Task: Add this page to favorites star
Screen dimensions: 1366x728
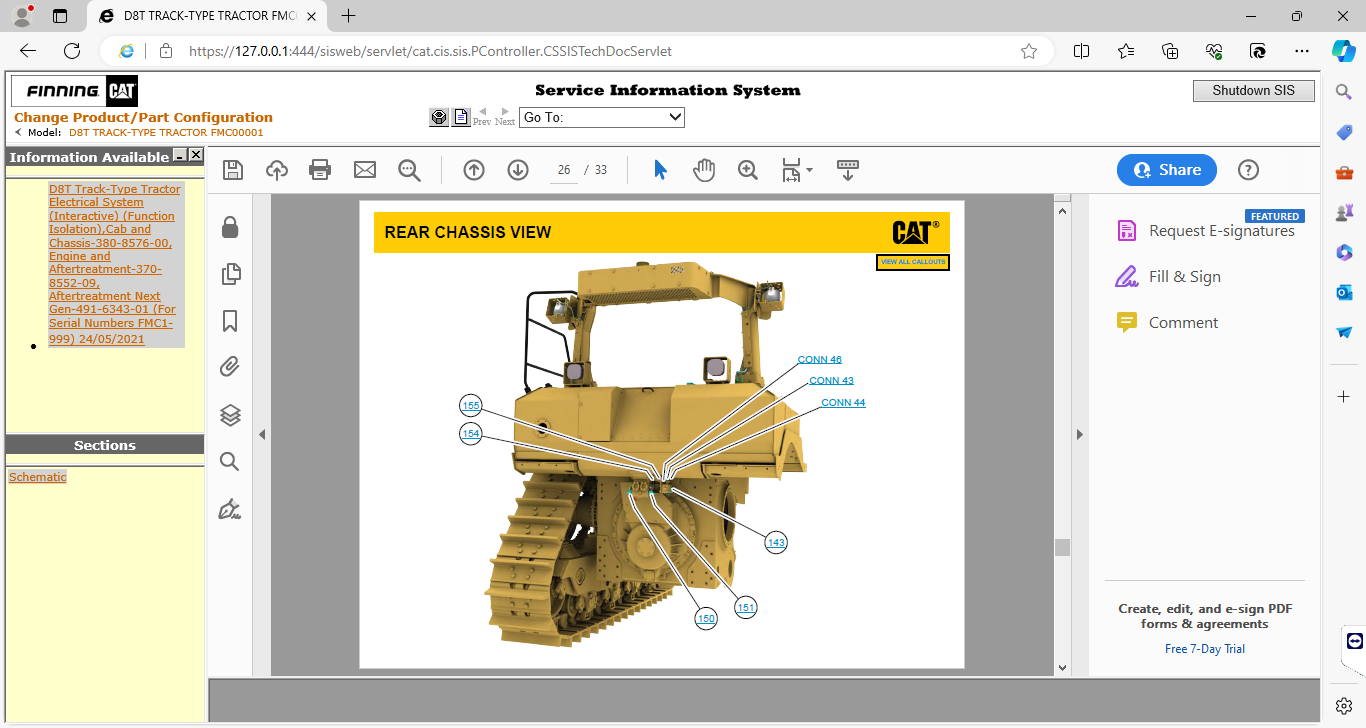Action: pos(1029,51)
